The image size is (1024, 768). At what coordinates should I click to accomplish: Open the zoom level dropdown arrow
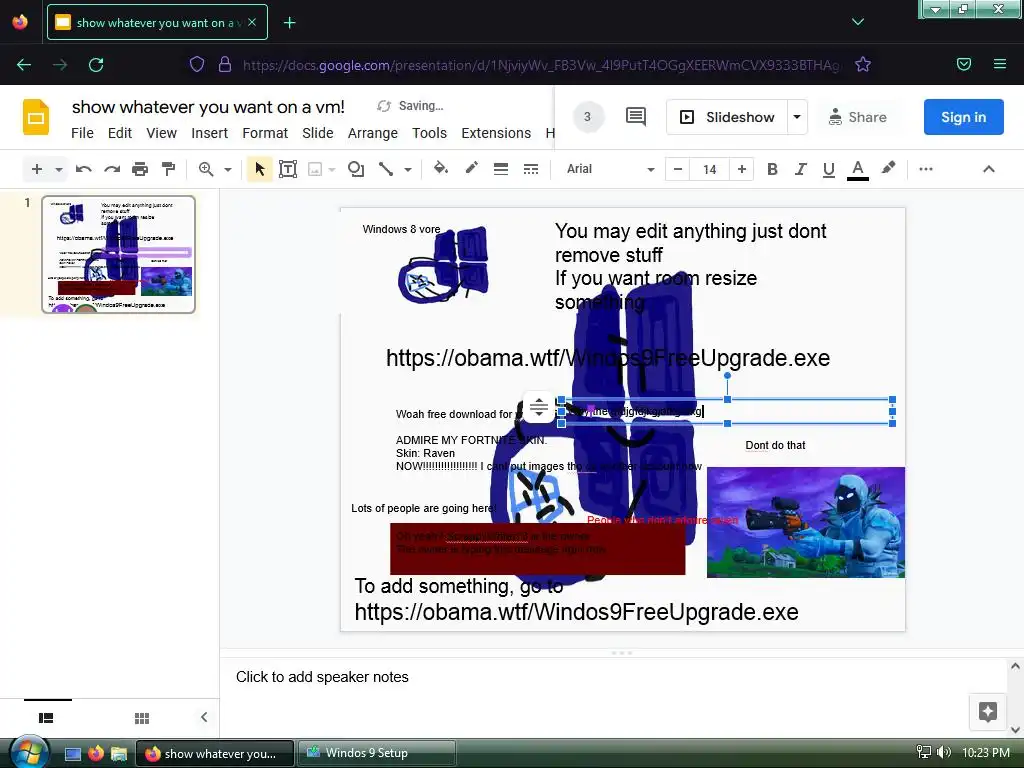click(x=228, y=170)
